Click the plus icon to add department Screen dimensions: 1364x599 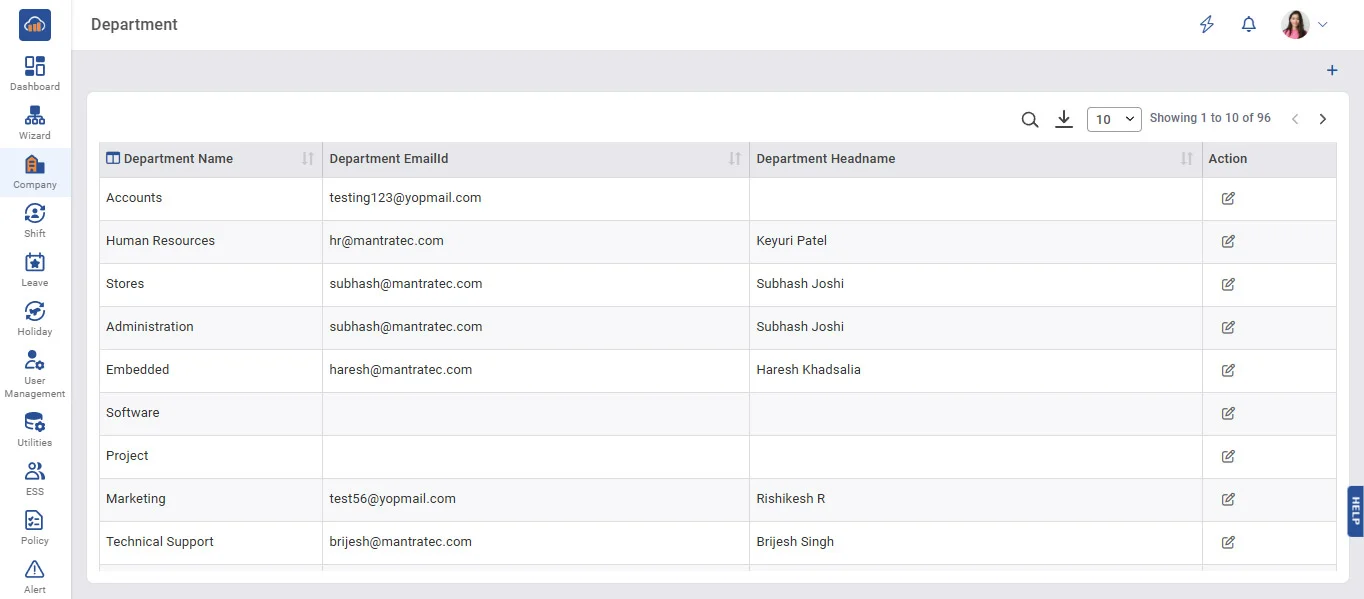point(1331,71)
